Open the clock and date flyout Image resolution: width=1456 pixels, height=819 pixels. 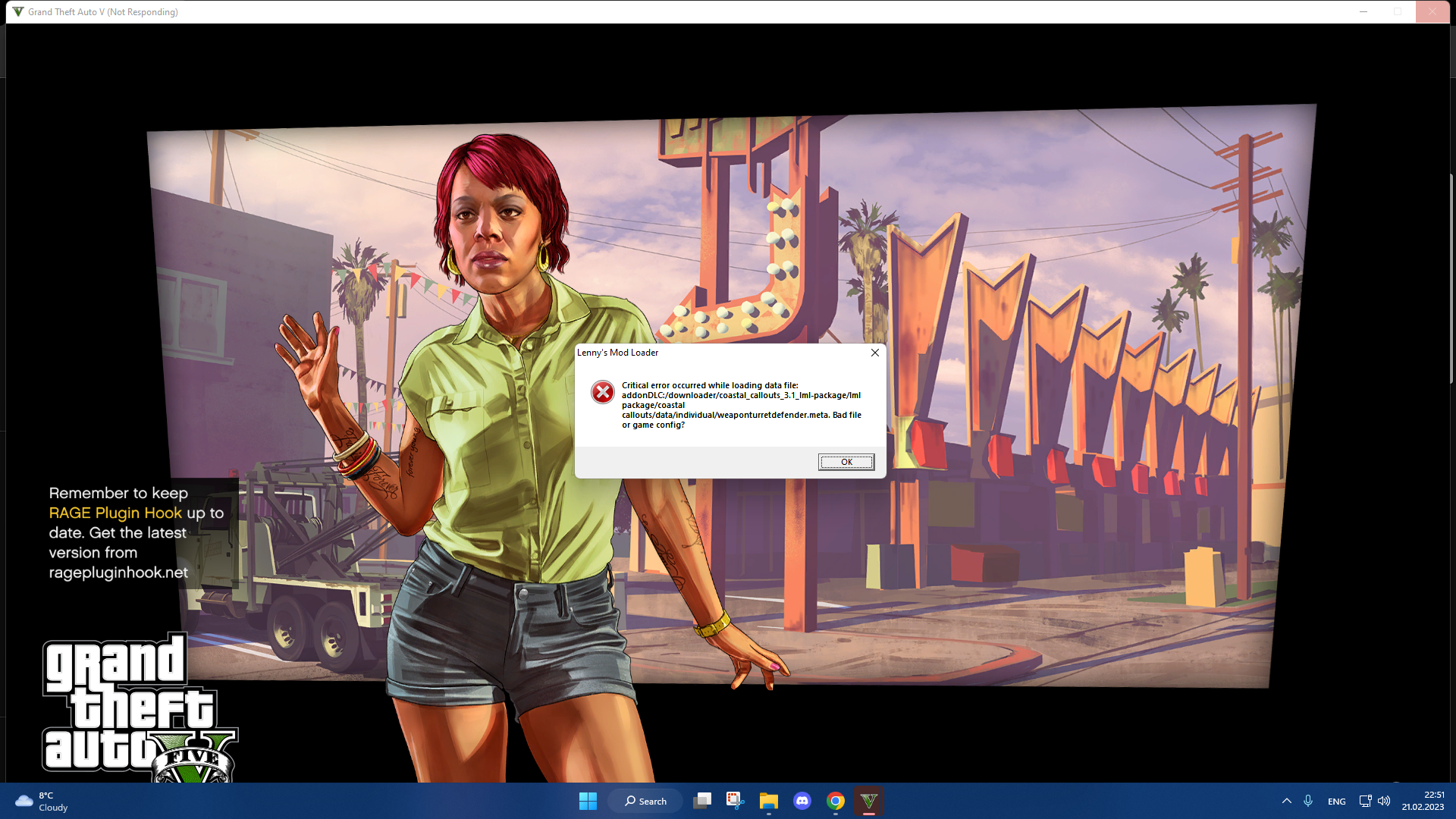coord(1423,801)
